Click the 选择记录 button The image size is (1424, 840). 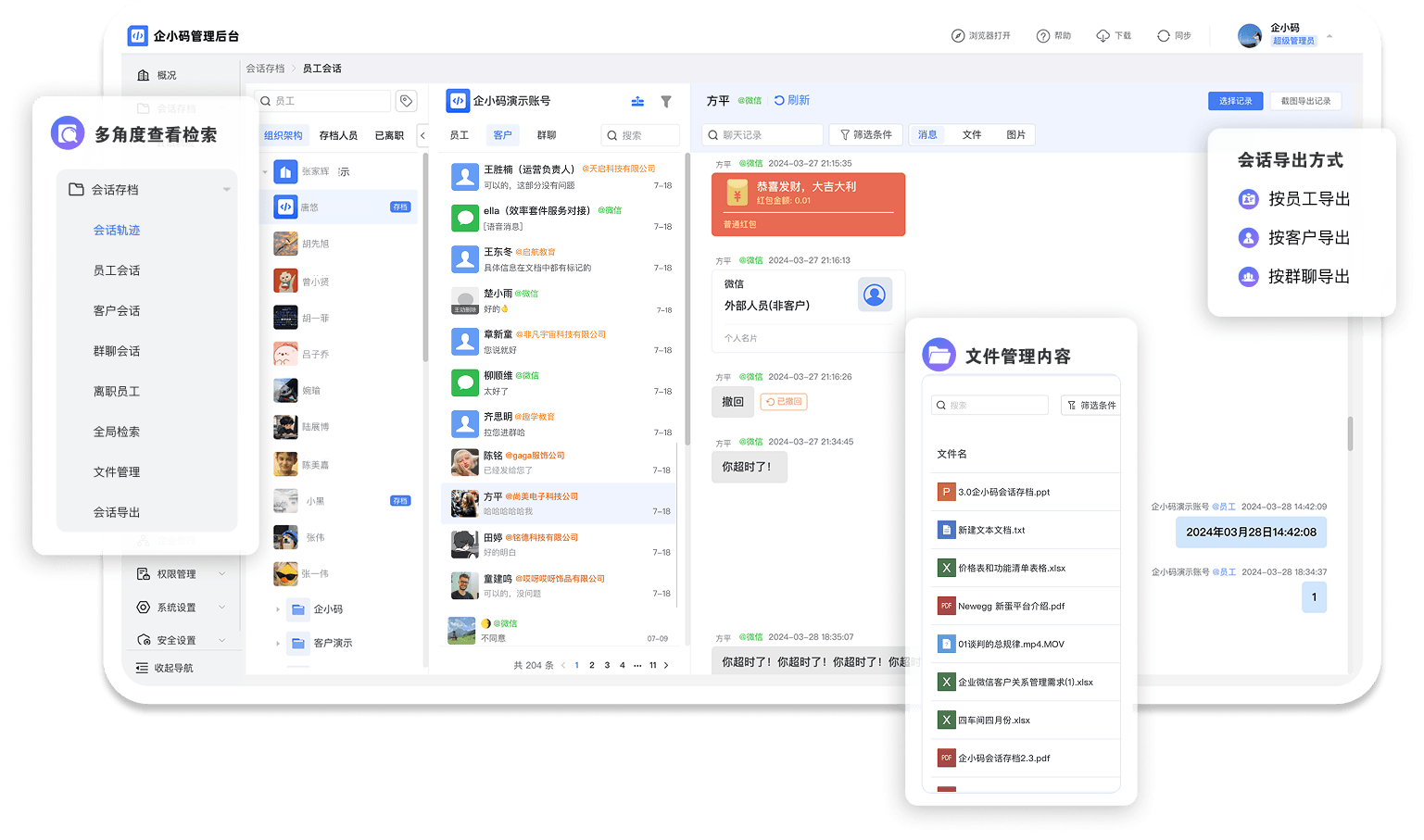tap(1235, 101)
